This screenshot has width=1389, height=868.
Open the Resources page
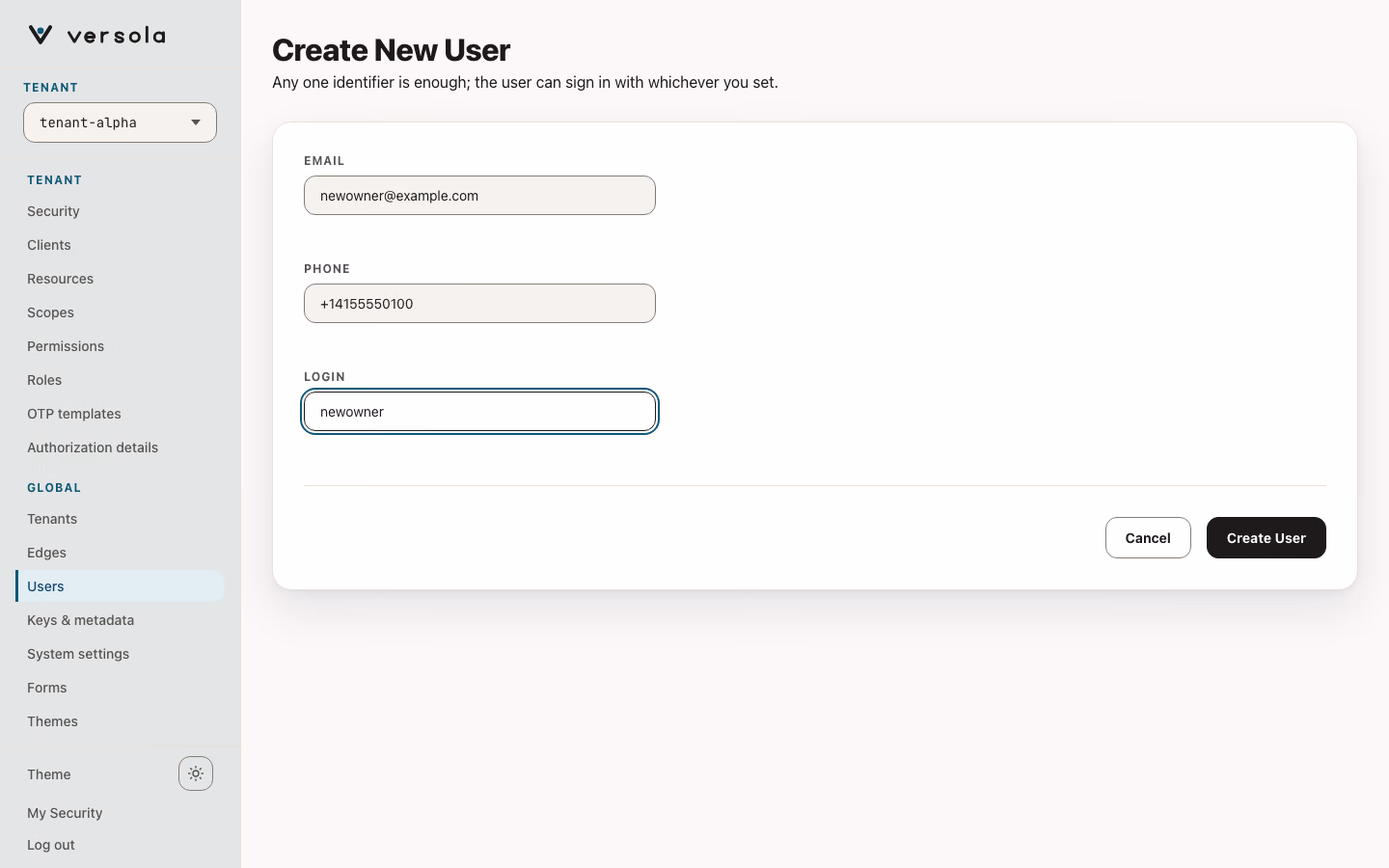click(60, 279)
